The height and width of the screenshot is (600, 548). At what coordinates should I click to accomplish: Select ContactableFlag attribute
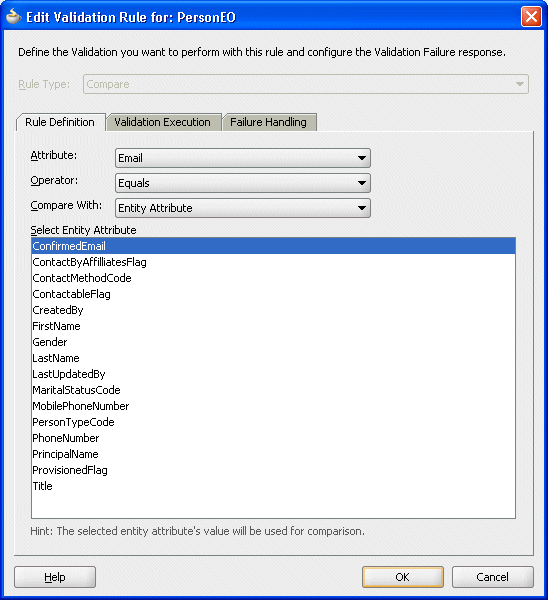(x=273, y=294)
